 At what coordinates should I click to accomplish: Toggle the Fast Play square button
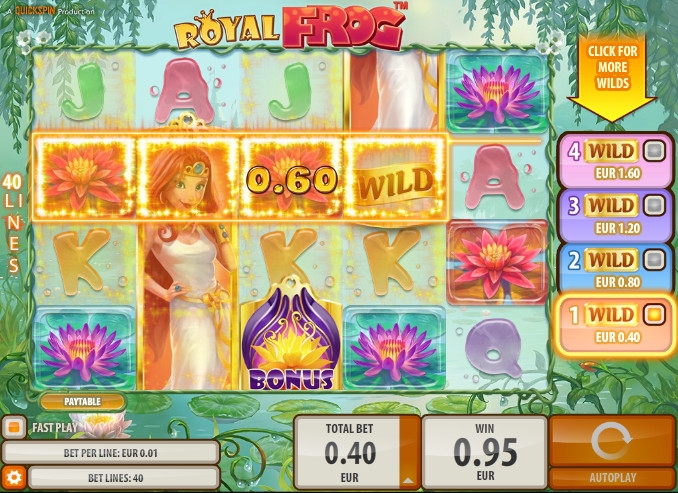[x=14, y=428]
